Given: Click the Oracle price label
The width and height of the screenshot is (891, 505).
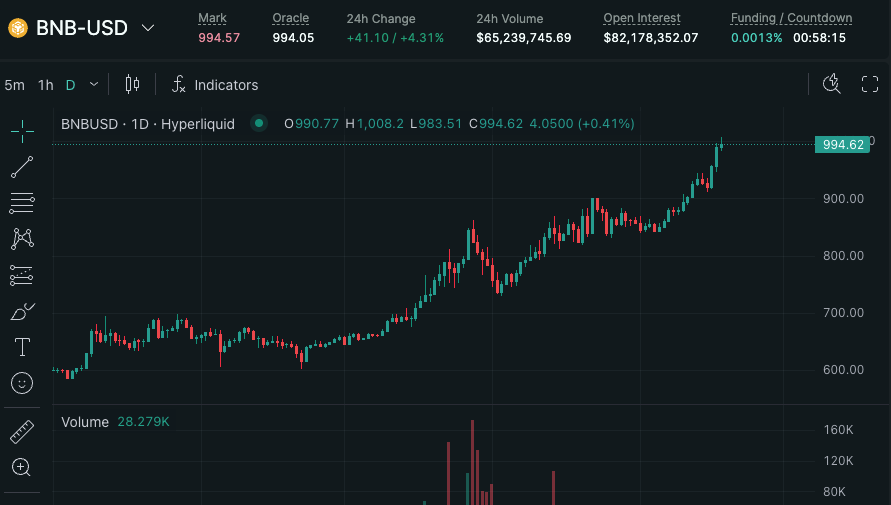Looking at the screenshot, I should [x=290, y=18].
